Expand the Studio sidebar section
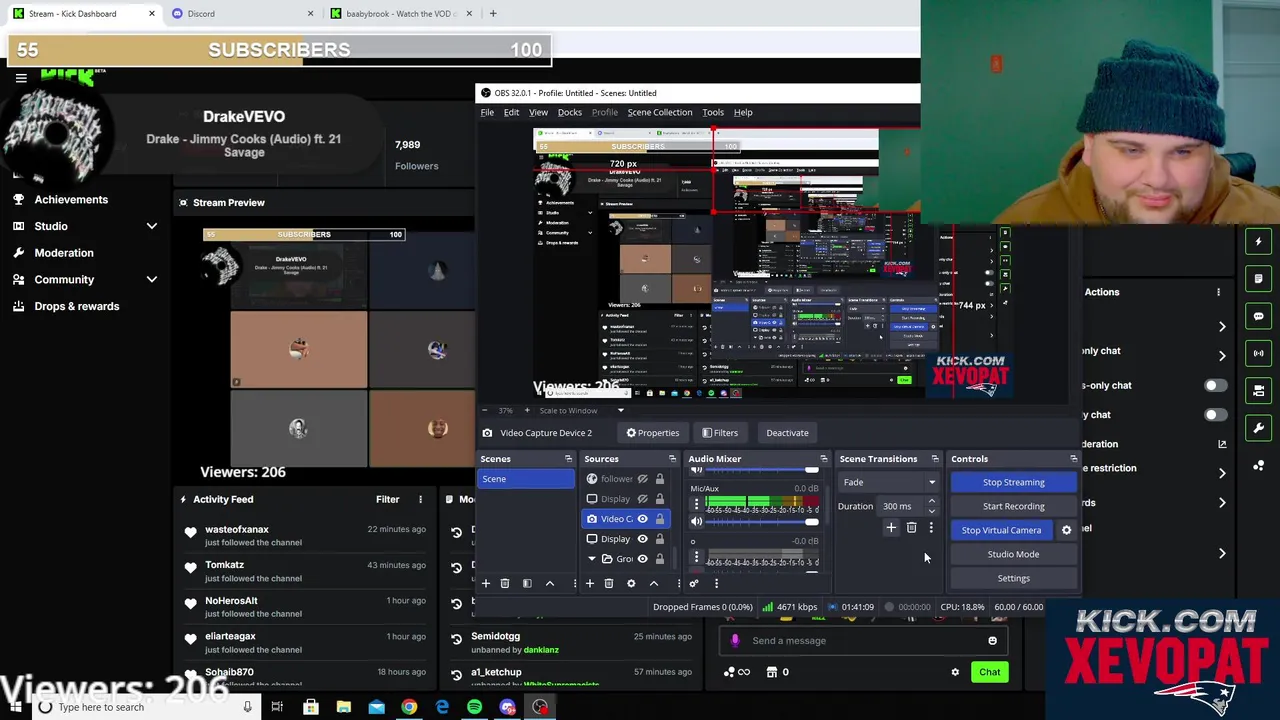 click(152, 226)
